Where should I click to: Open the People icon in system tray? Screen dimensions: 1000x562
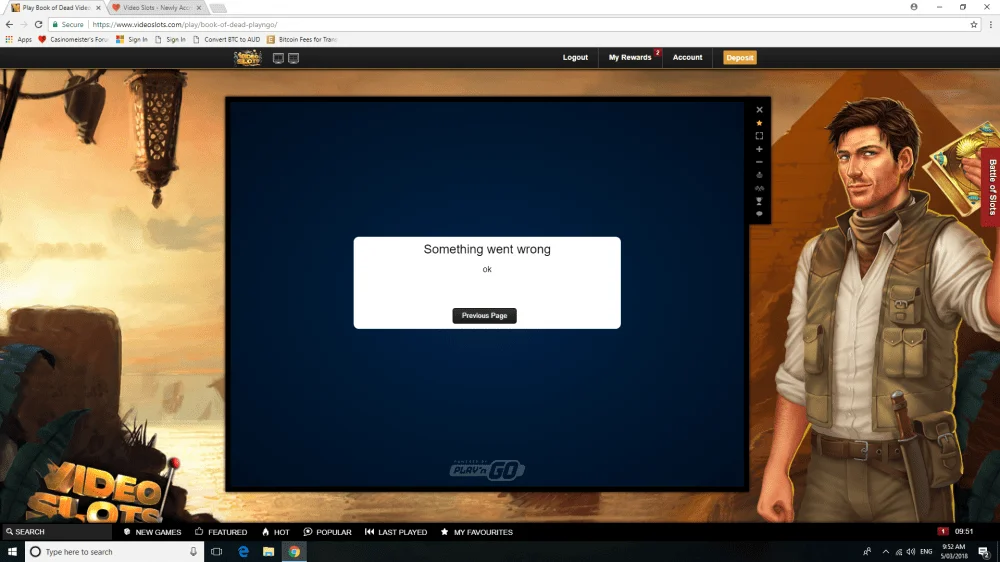tap(867, 552)
